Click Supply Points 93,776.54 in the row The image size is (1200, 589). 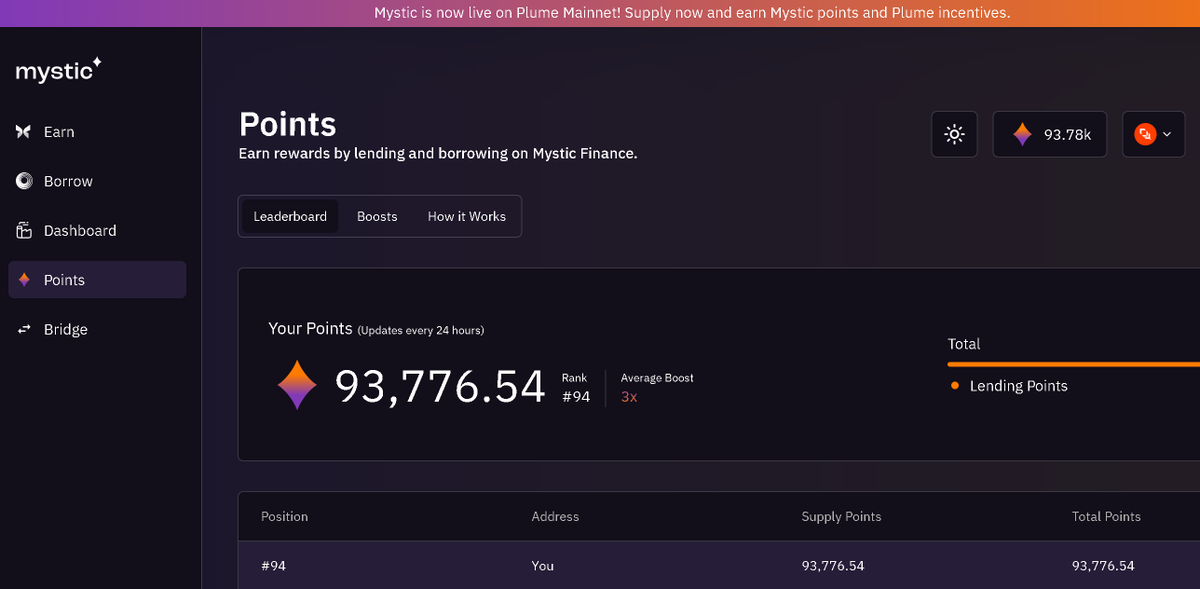(833, 566)
